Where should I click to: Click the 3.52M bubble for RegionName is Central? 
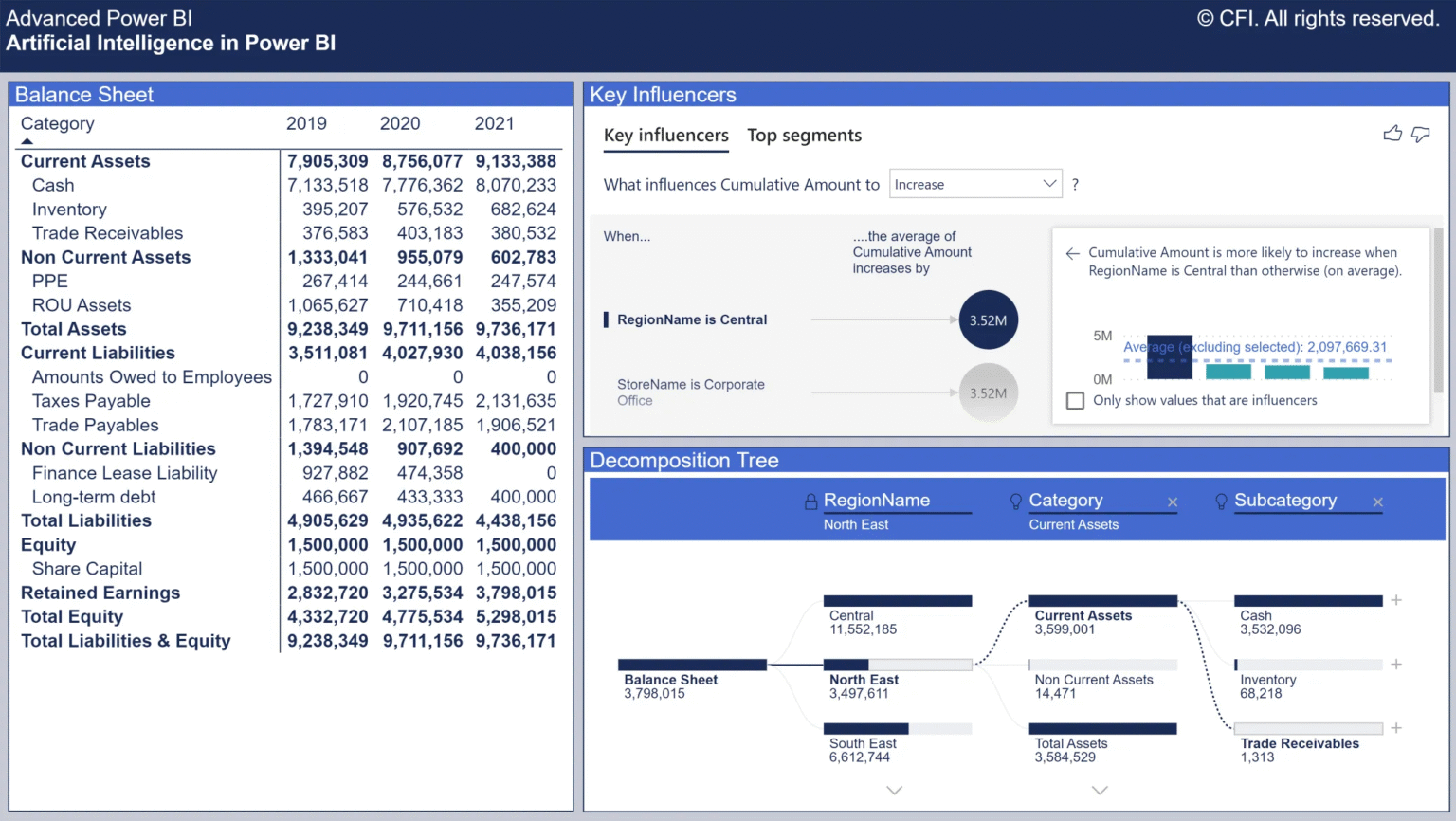pos(988,320)
